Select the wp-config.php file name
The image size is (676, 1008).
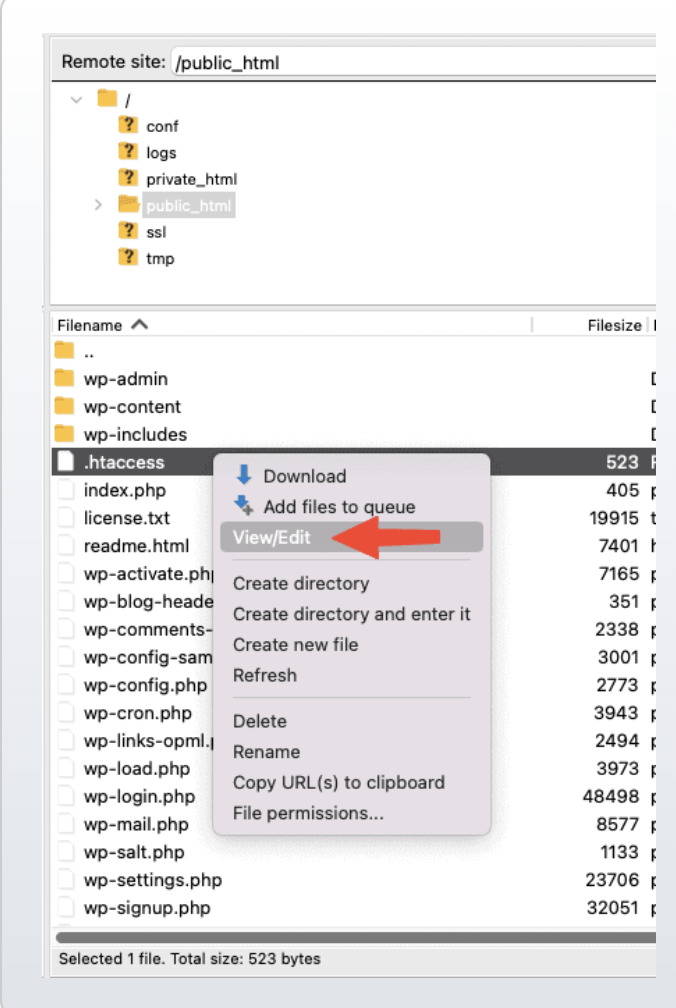pyautogui.click(x=145, y=685)
